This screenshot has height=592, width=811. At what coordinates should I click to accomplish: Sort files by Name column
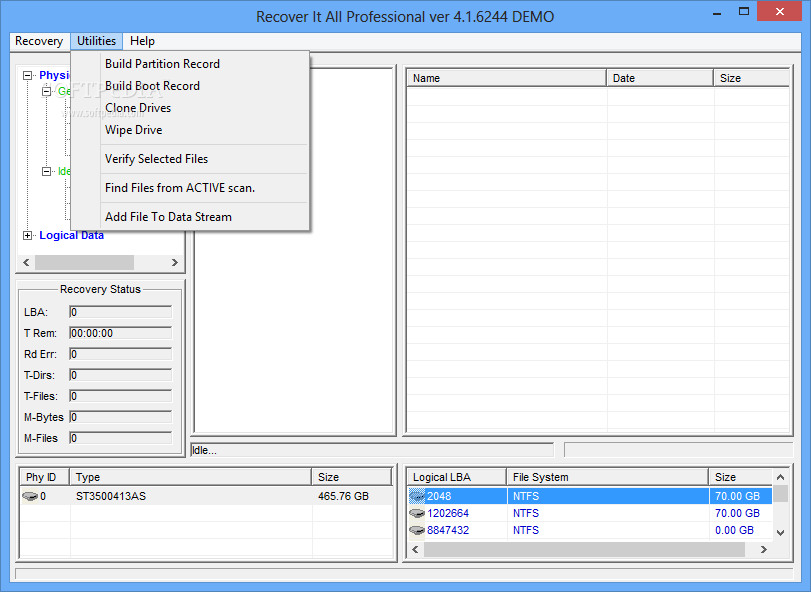click(506, 78)
